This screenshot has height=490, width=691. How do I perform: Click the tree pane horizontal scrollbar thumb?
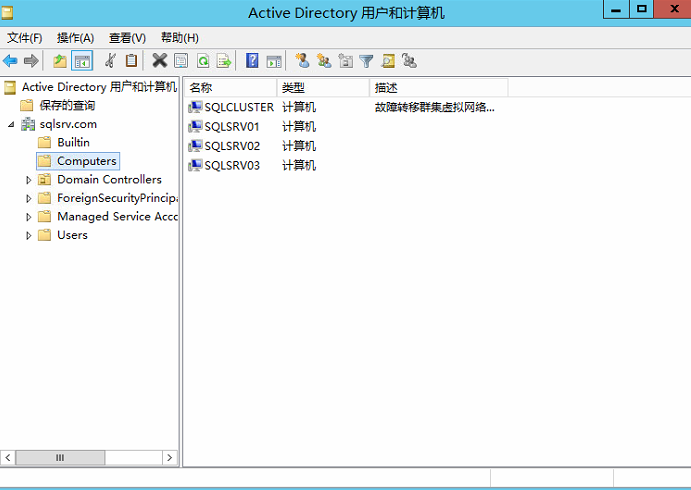60,458
